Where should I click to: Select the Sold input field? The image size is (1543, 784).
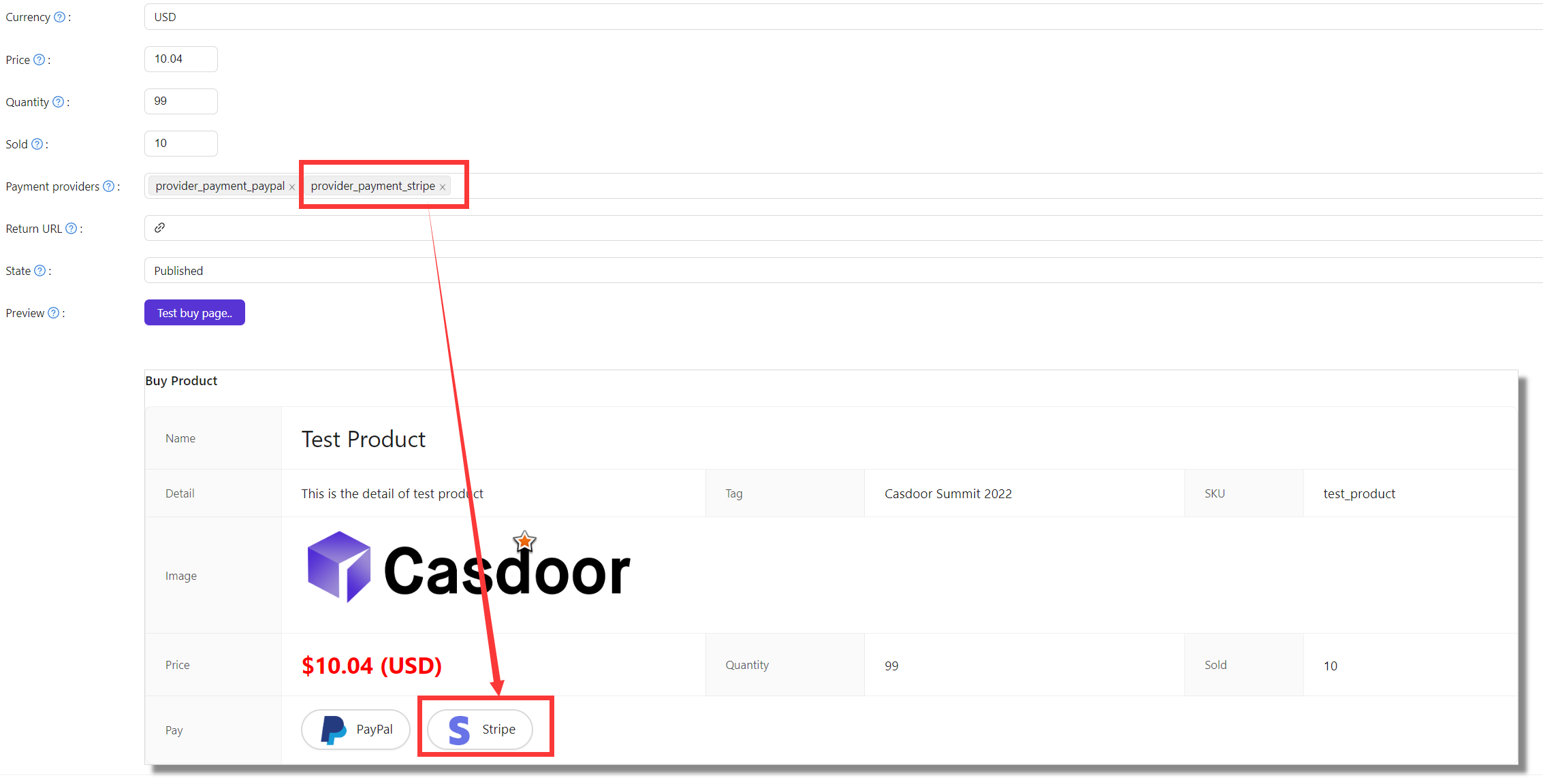point(180,144)
